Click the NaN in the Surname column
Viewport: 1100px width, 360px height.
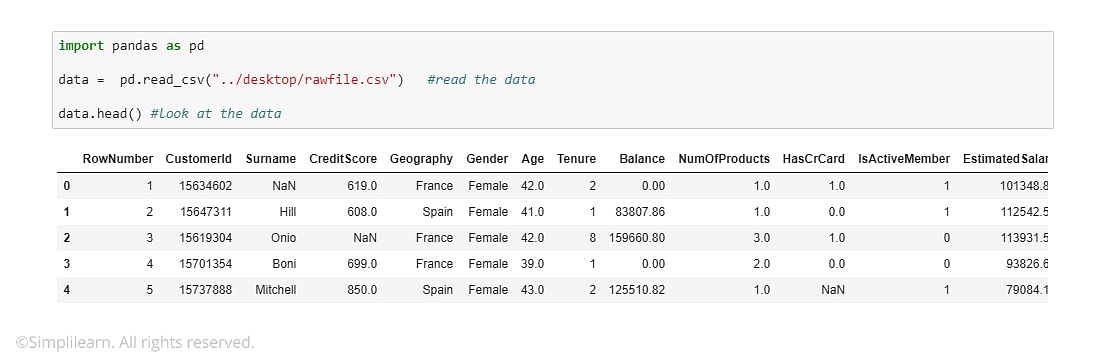(284, 186)
